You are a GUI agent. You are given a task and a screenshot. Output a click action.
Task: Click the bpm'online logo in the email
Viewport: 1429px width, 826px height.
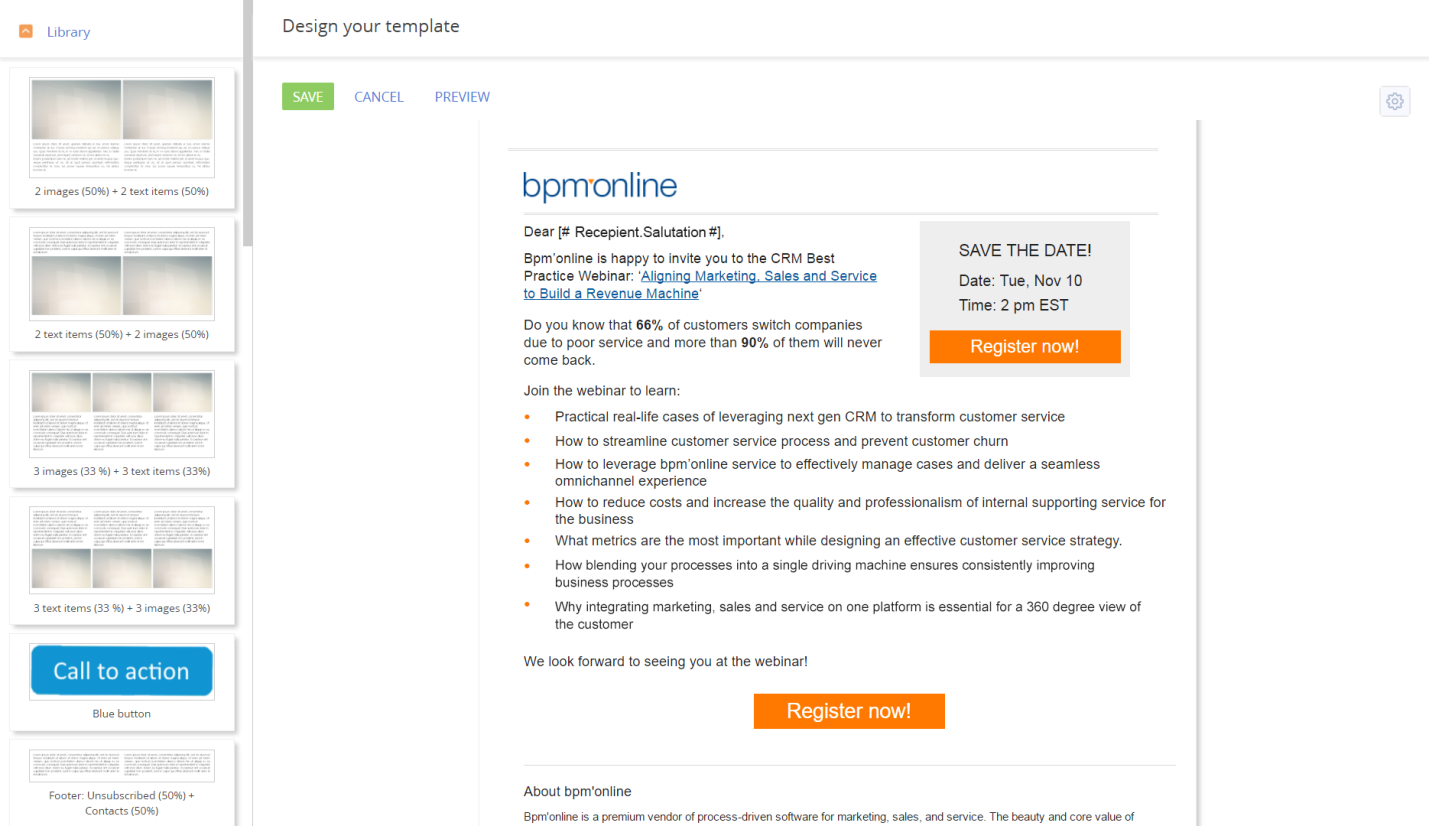click(x=600, y=186)
